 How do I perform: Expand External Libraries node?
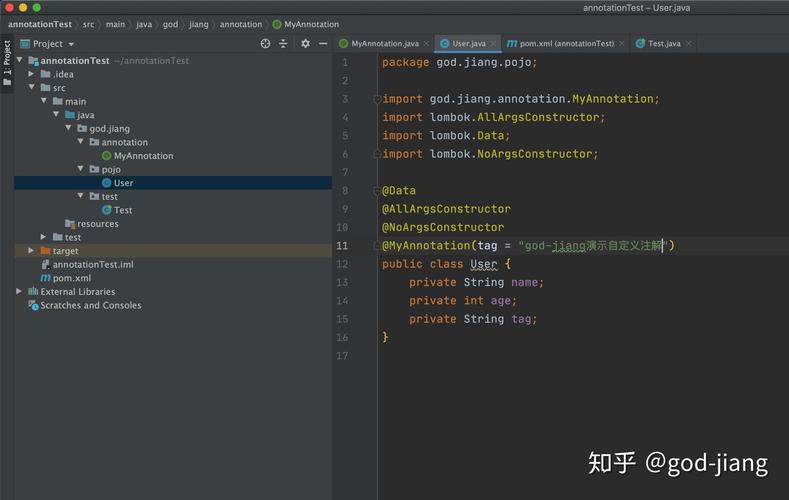[x=19, y=291]
